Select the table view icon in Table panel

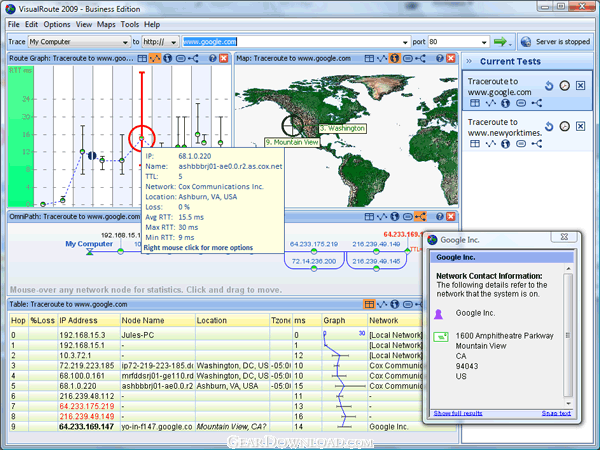click(x=369, y=304)
